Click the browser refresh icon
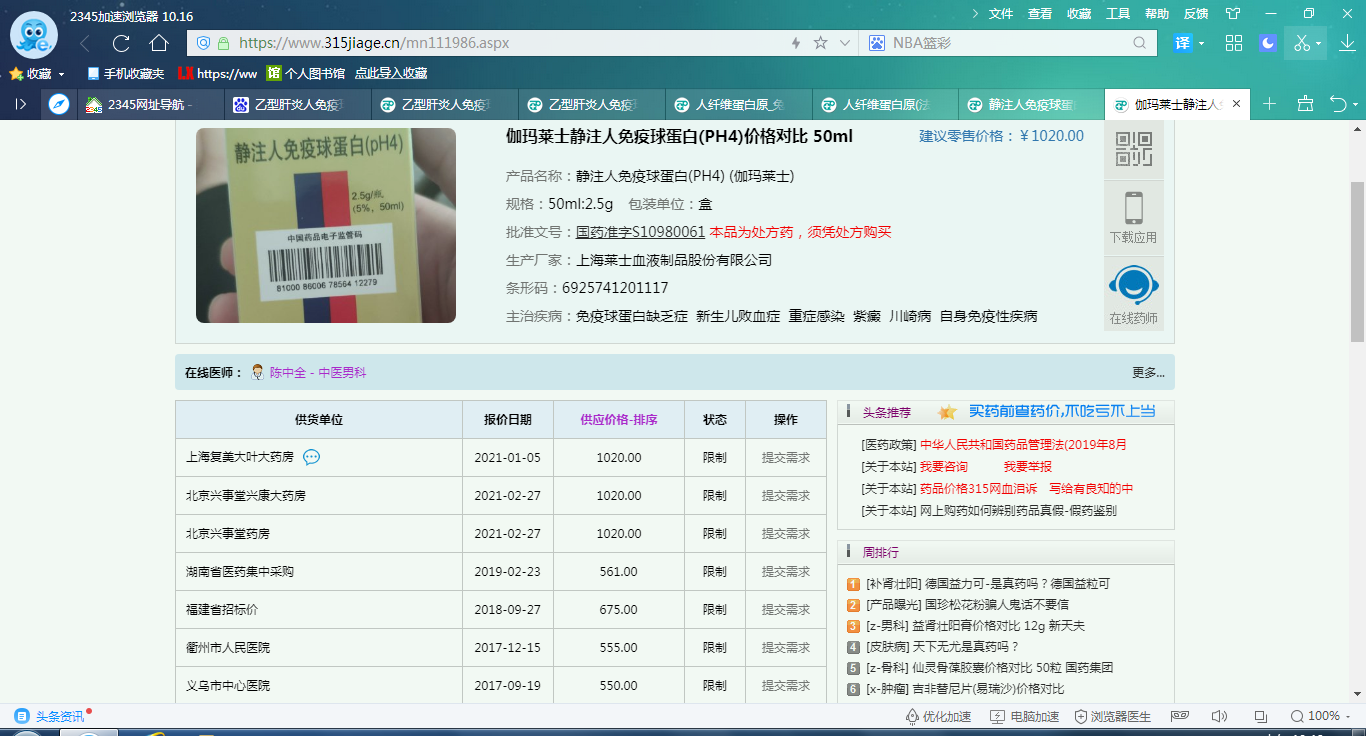 click(121, 43)
